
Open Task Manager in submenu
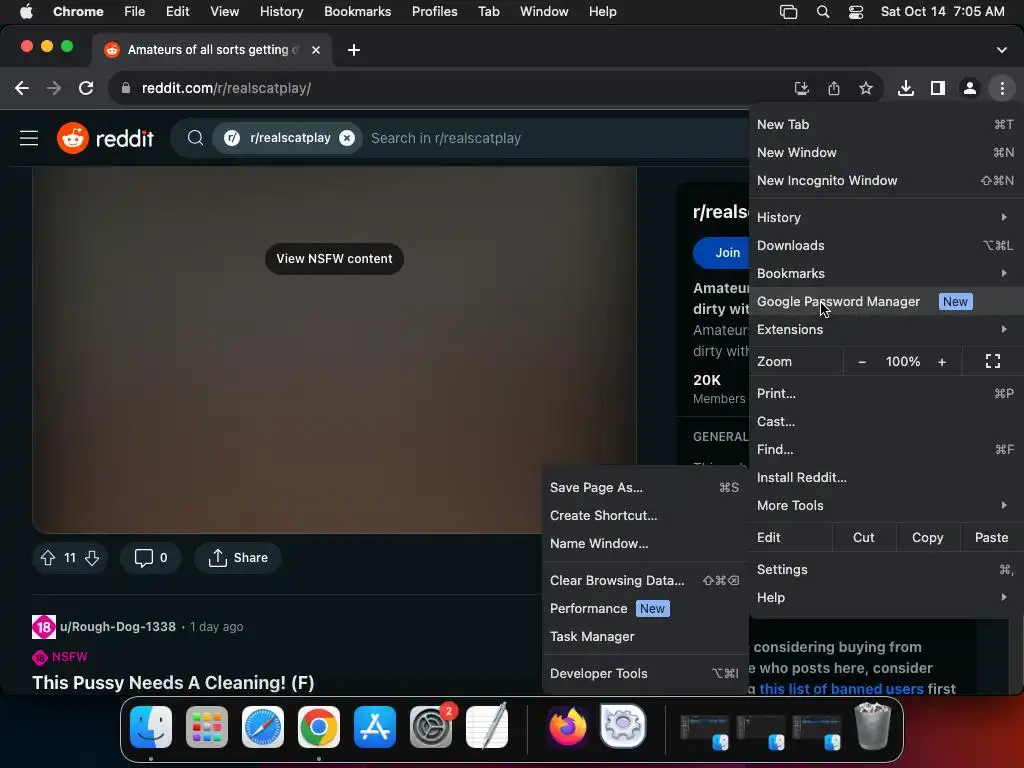pyautogui.click(x=645, y=637)
